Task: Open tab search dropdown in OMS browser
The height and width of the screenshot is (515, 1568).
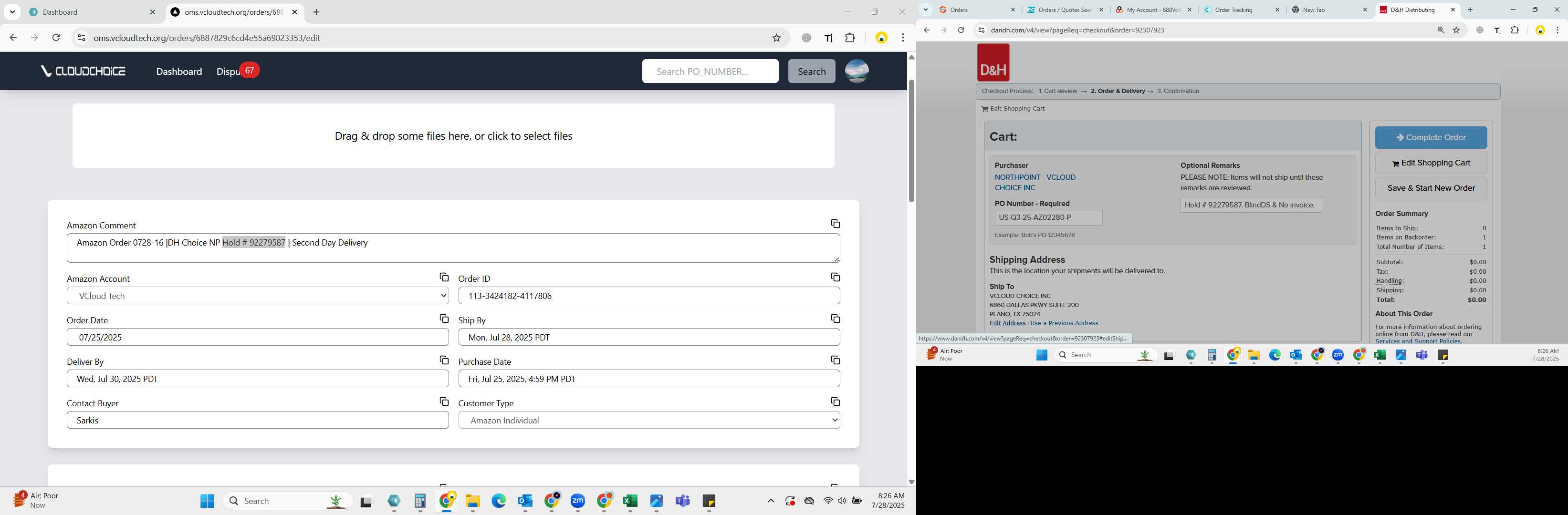Action: tap(12, 12)
